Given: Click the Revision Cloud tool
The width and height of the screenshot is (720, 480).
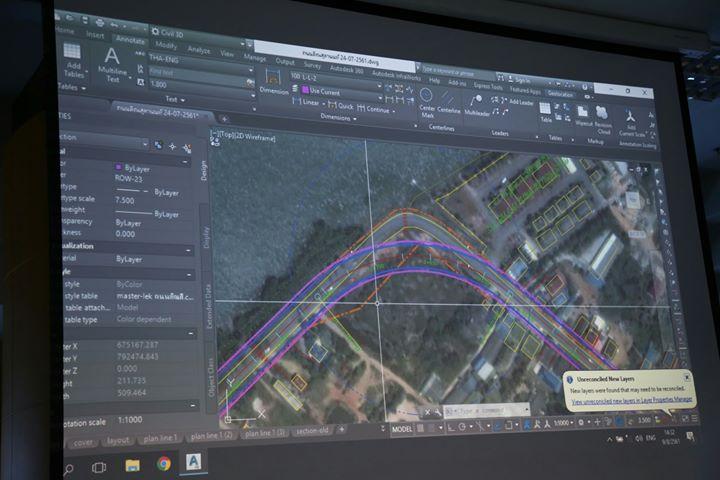Looking at the screenshot, I should point(603,116).
